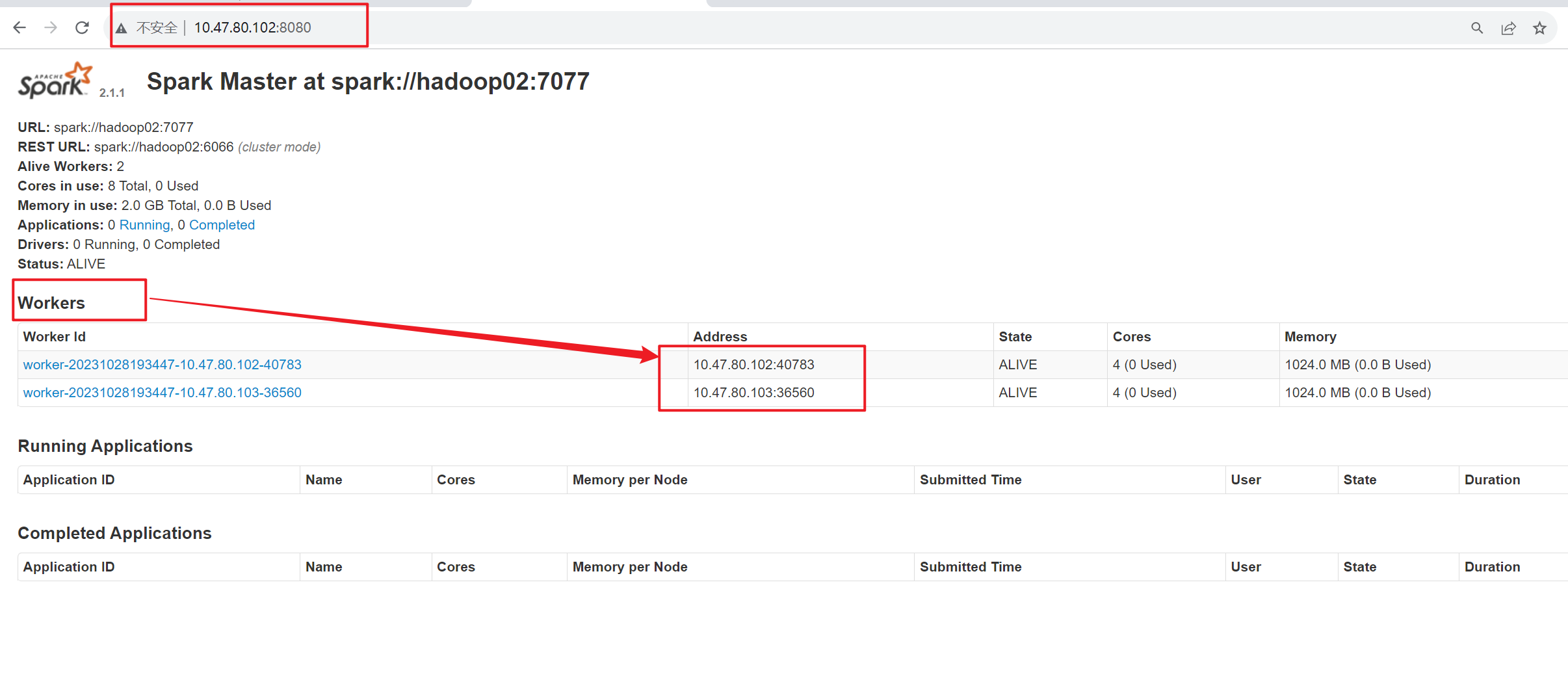Image resolution: width=1568 pixels, height=682 pixels.
Task: Click the address bar URL 10.47.80.102:8080
Action: 252,27
